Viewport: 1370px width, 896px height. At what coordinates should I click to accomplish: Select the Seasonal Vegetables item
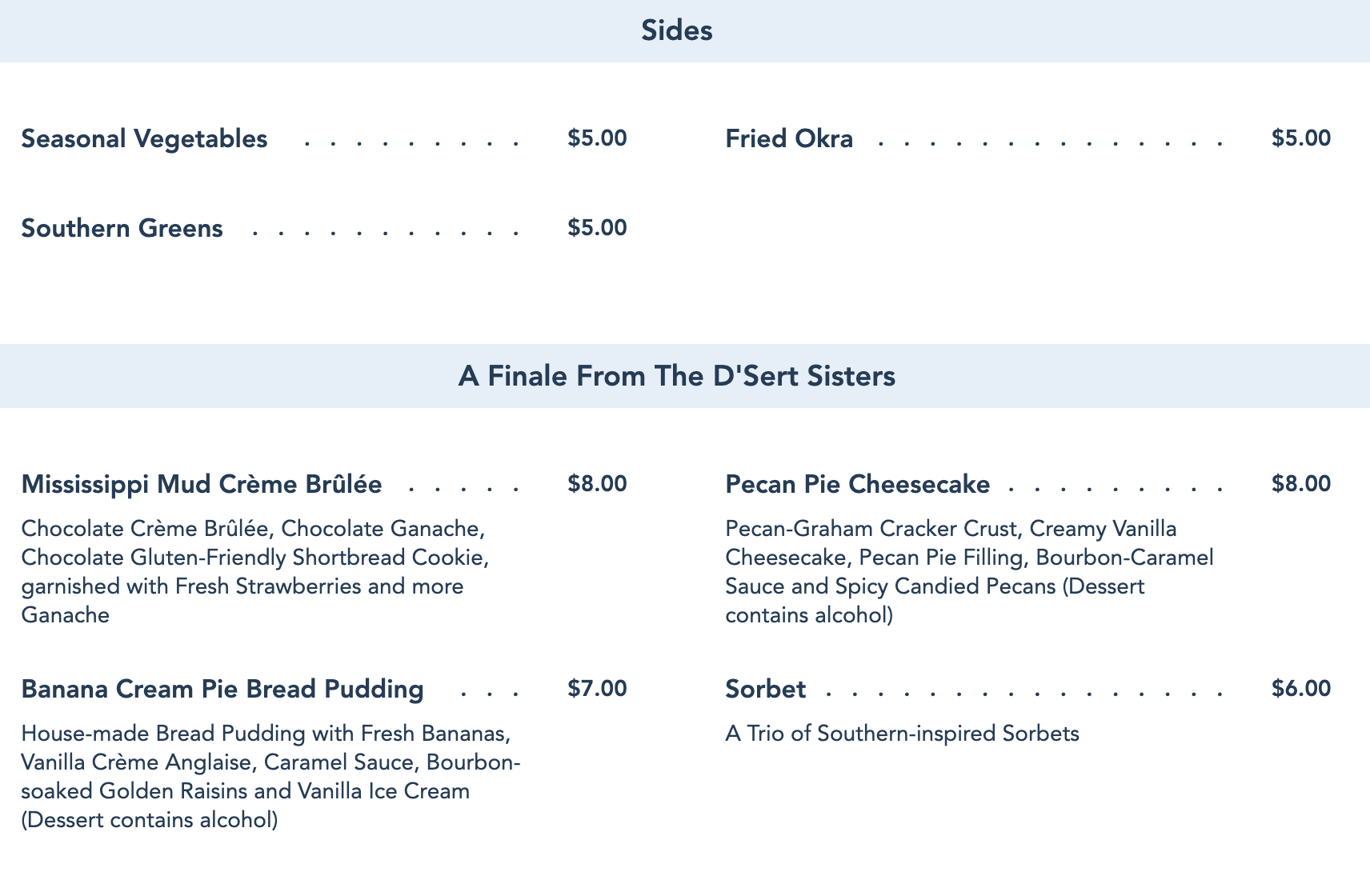click(144, 138)
